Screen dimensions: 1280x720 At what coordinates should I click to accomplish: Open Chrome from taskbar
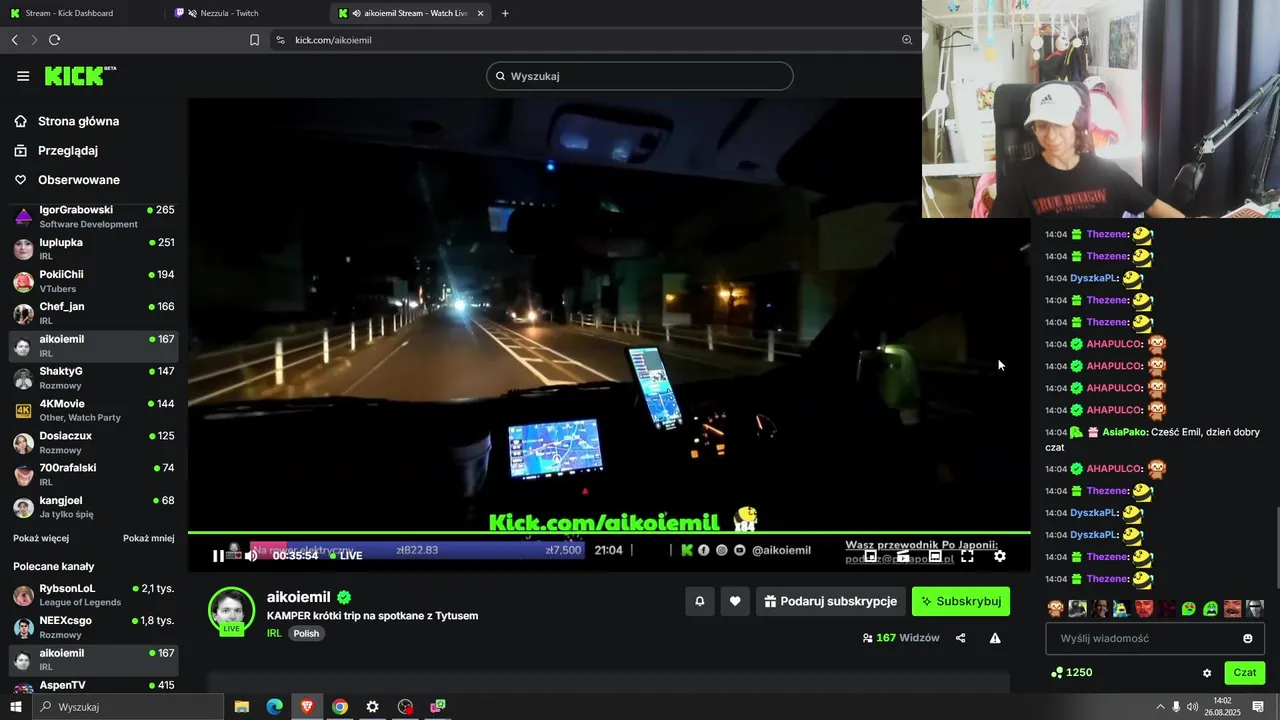pos(340,707)
